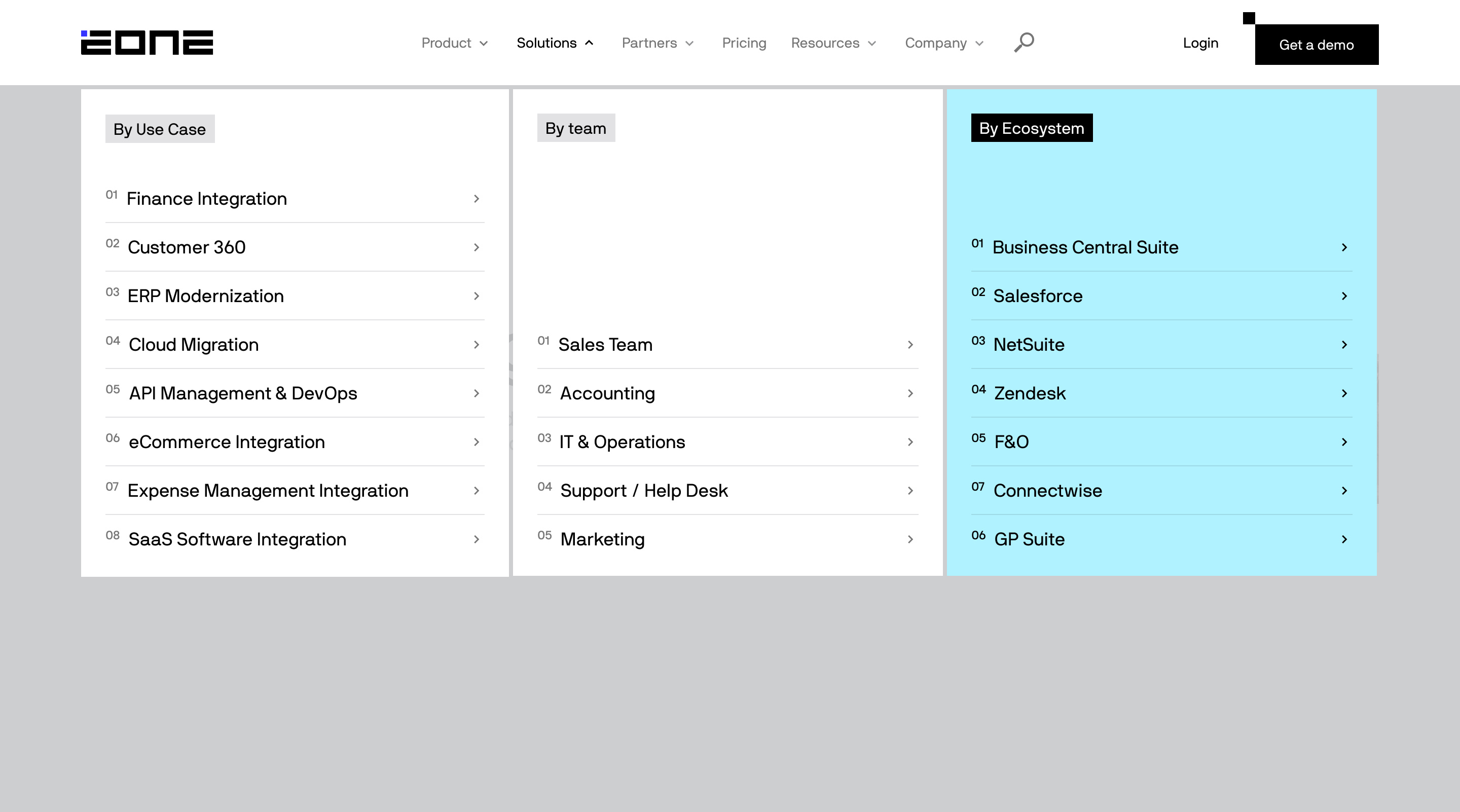1460x812 pixels.
Task: Open eCommerce Integration use case
Action: (x=295, y=442)
